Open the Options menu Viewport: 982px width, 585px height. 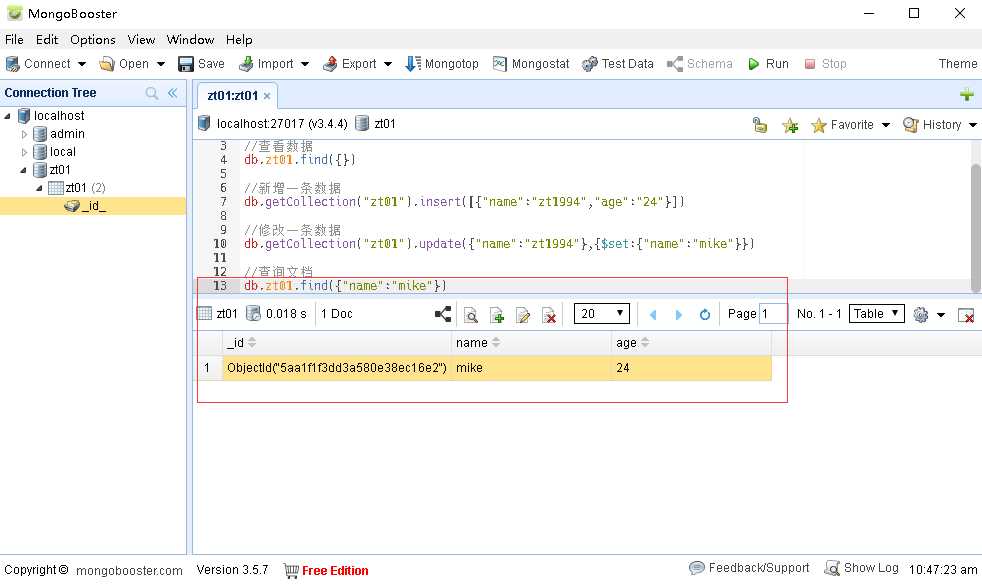93,39
